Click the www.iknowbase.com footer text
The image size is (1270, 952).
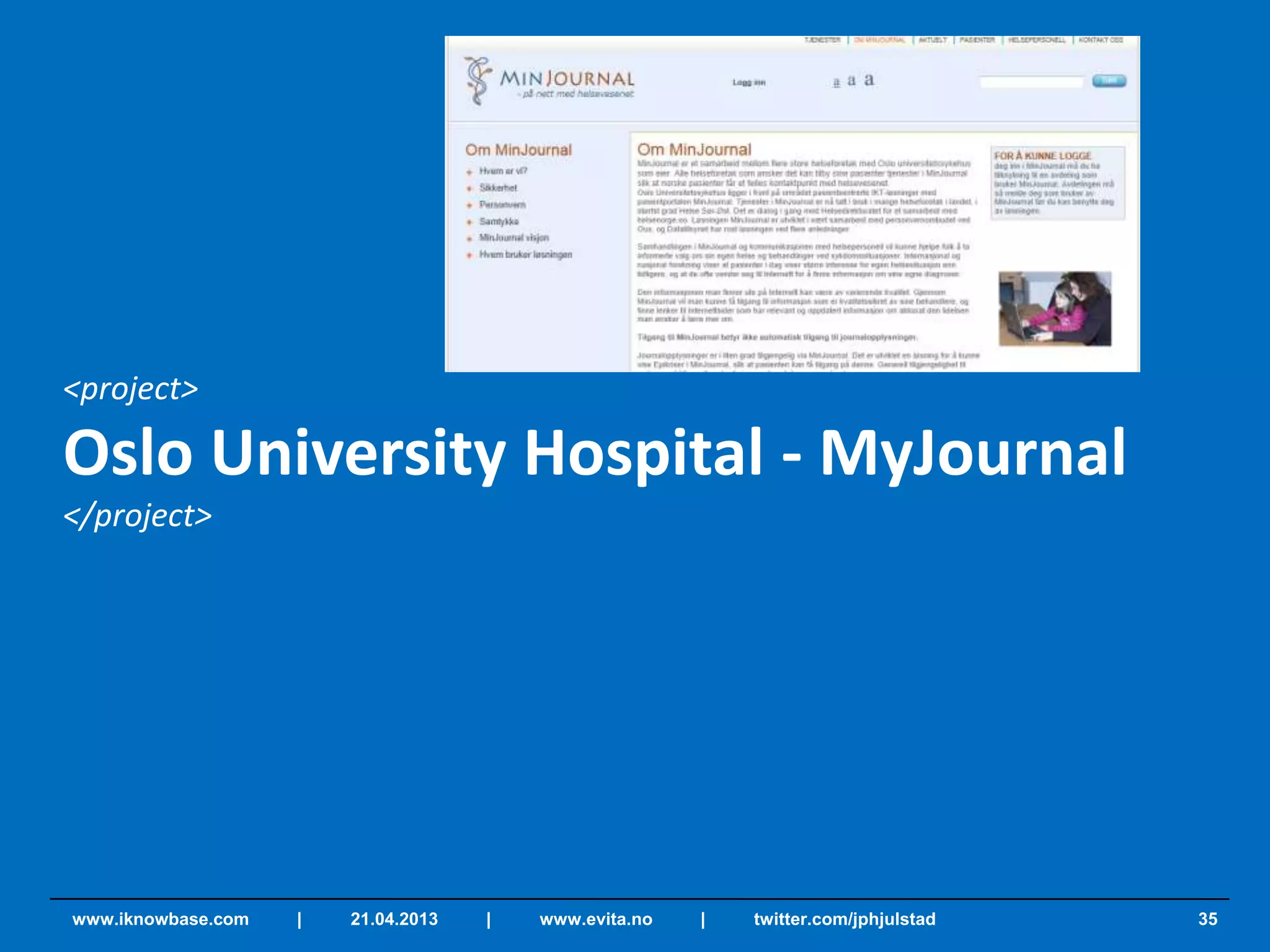tap(161, 919)
